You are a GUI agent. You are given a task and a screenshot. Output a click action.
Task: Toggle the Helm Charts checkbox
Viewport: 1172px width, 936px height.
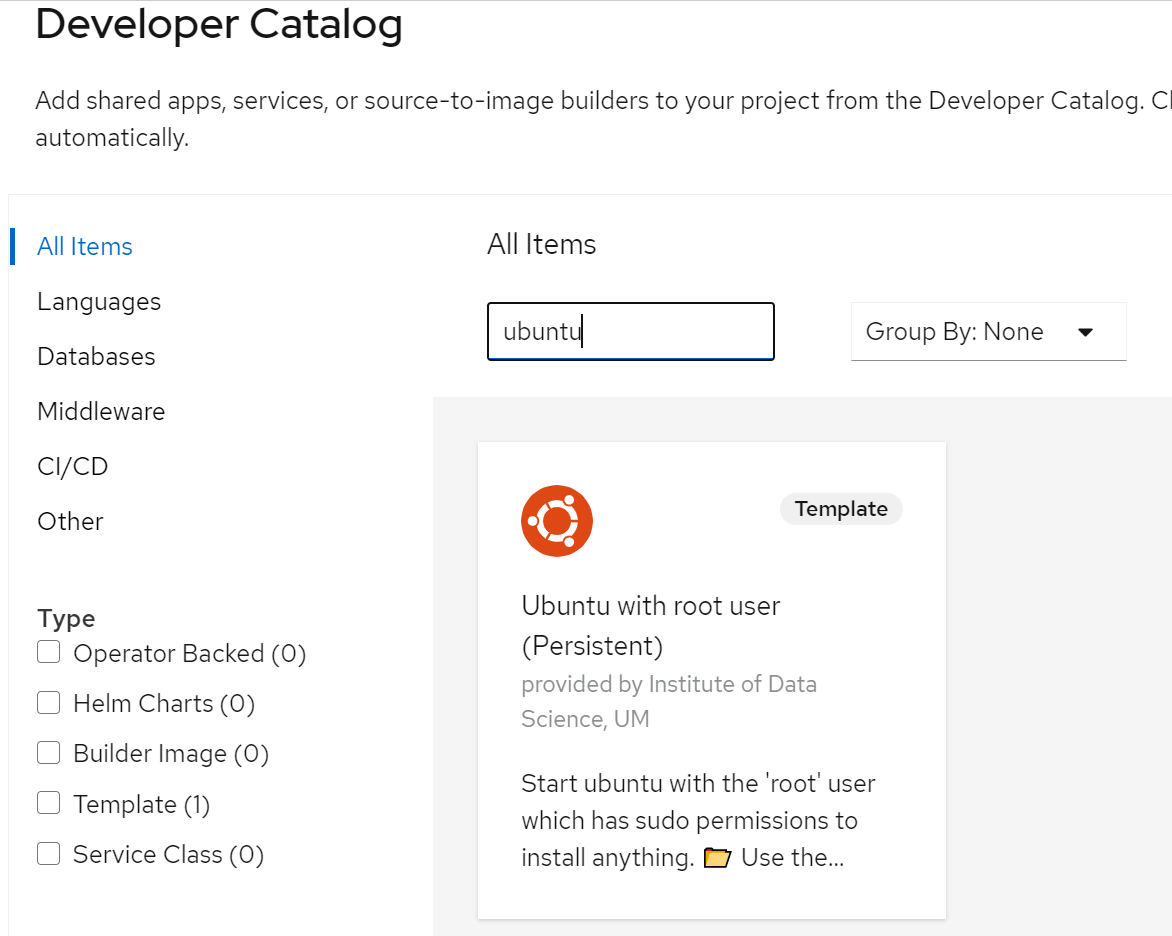pyautogui.click(x=49, y=702)
